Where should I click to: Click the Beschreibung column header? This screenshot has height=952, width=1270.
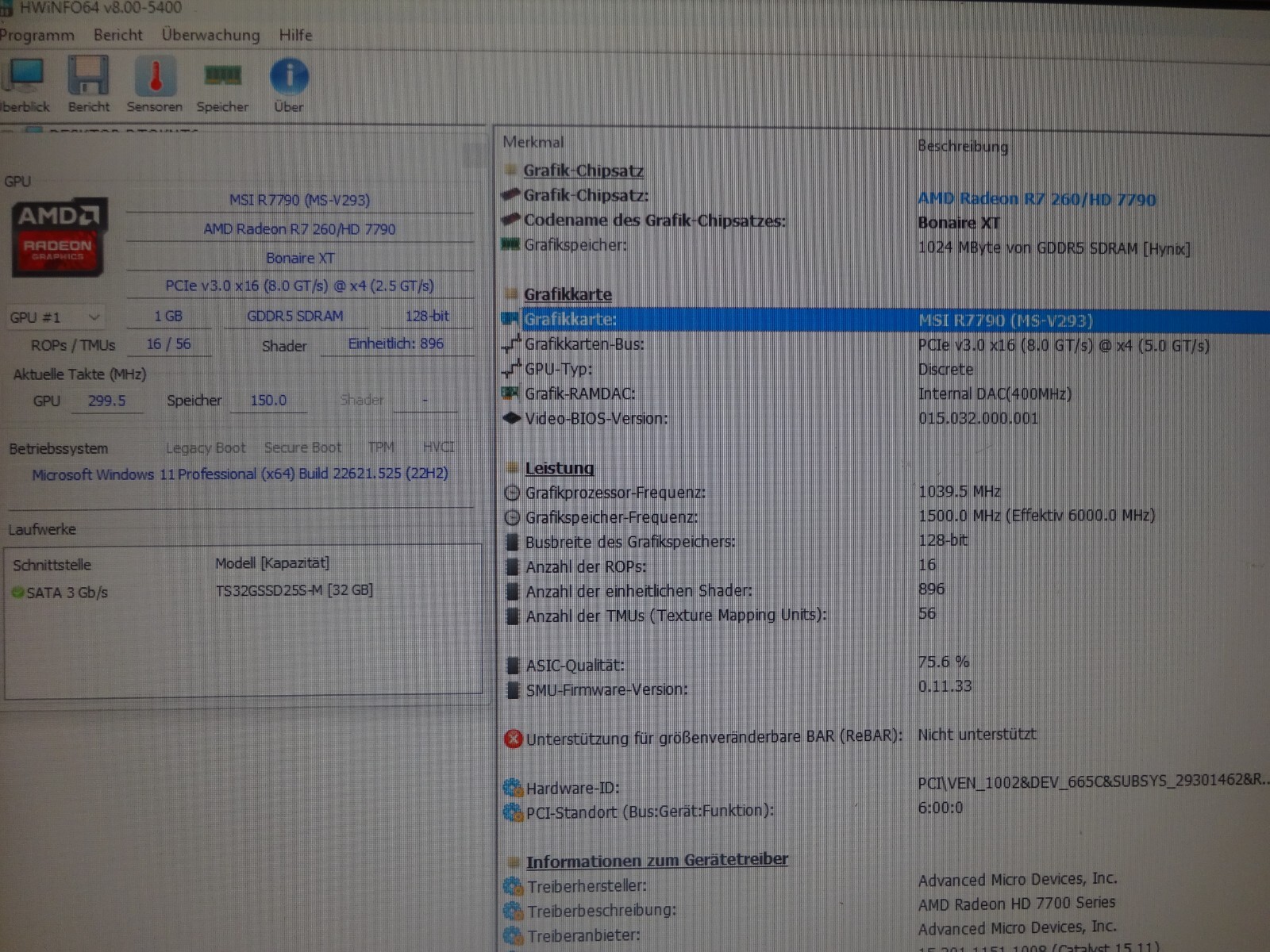[963, 146]
